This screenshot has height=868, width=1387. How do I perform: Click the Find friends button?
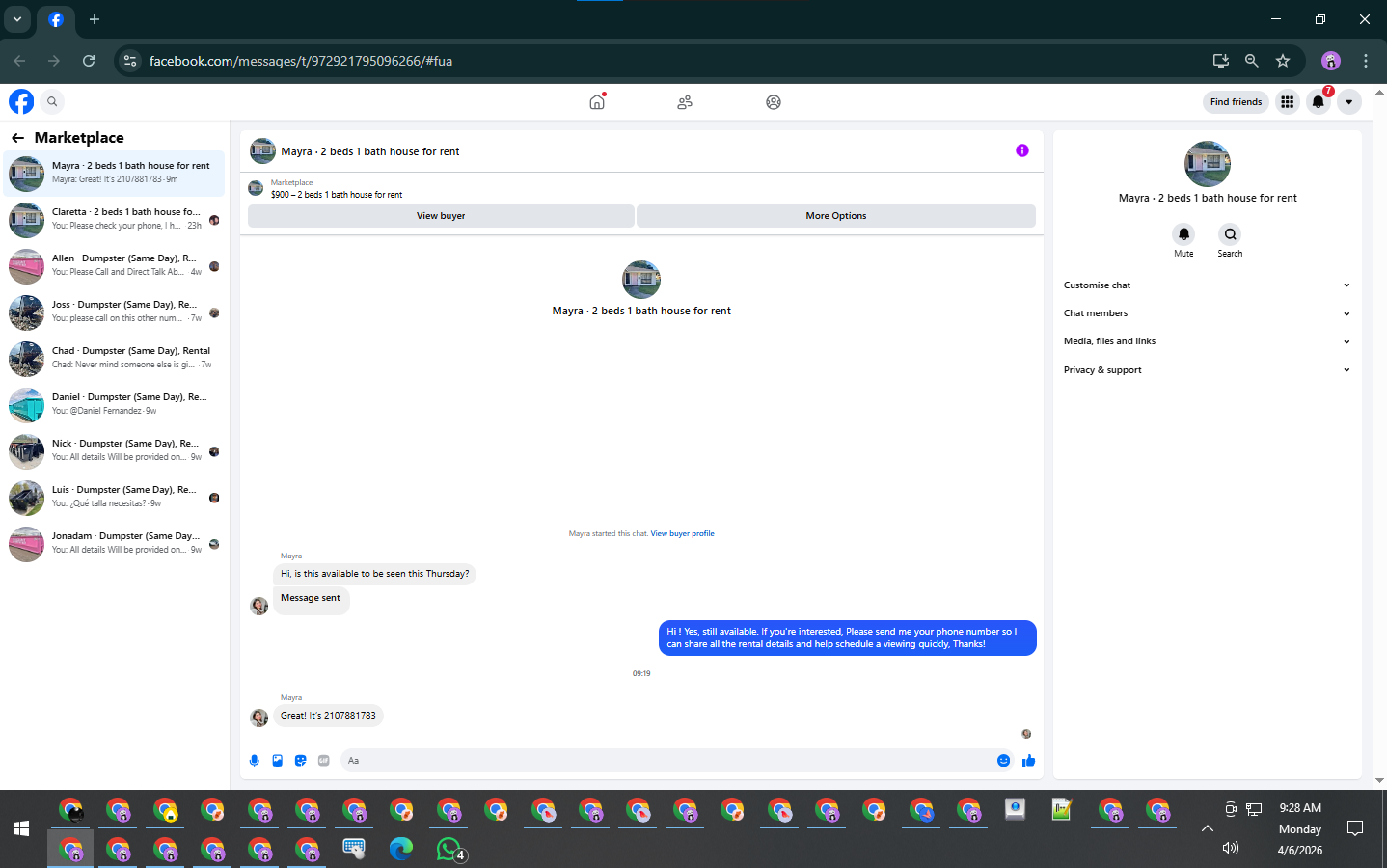click(x=1236, y=101)
